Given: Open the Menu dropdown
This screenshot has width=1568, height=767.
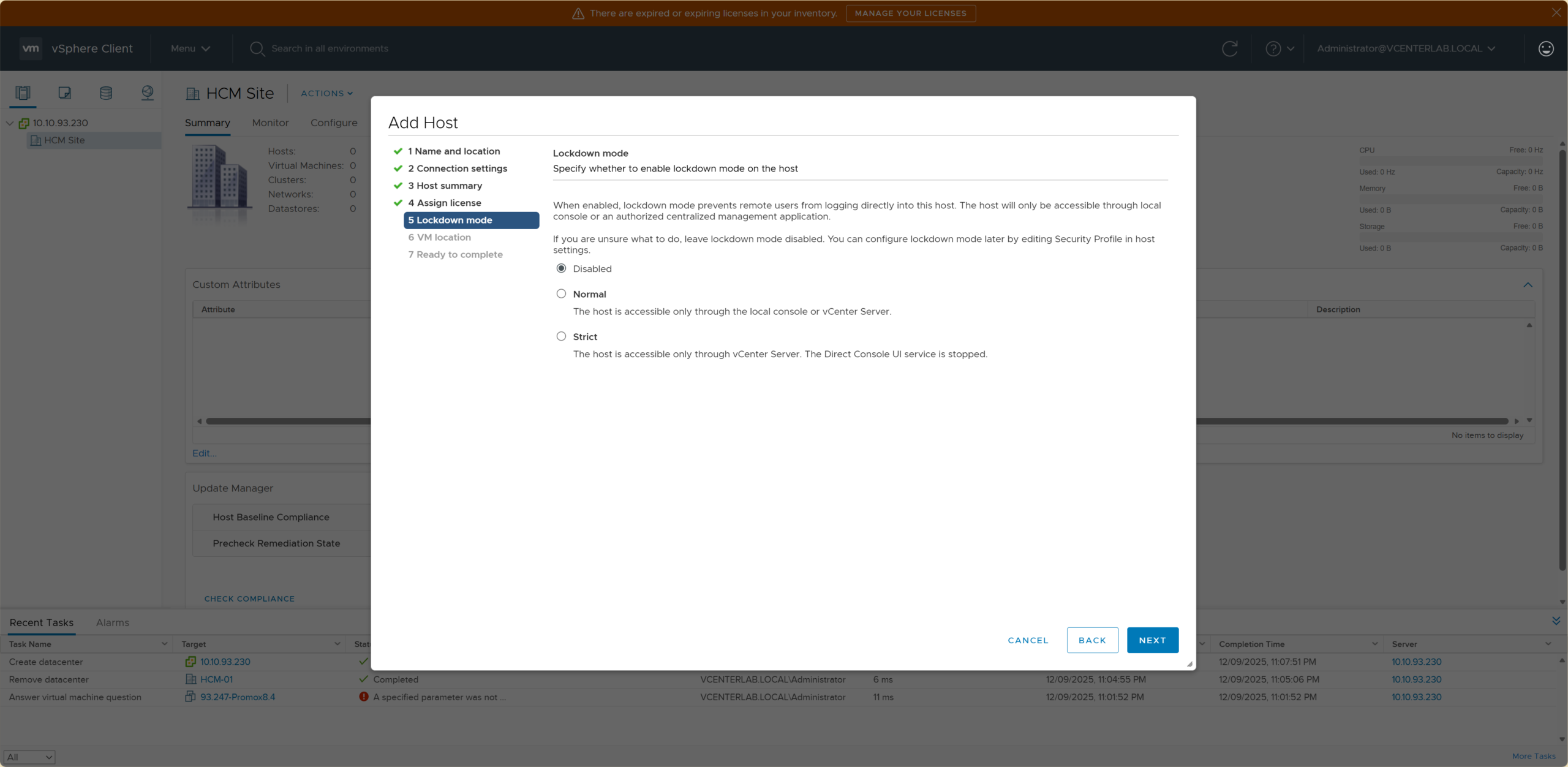Looking at the screenshot, I should 190,48.
